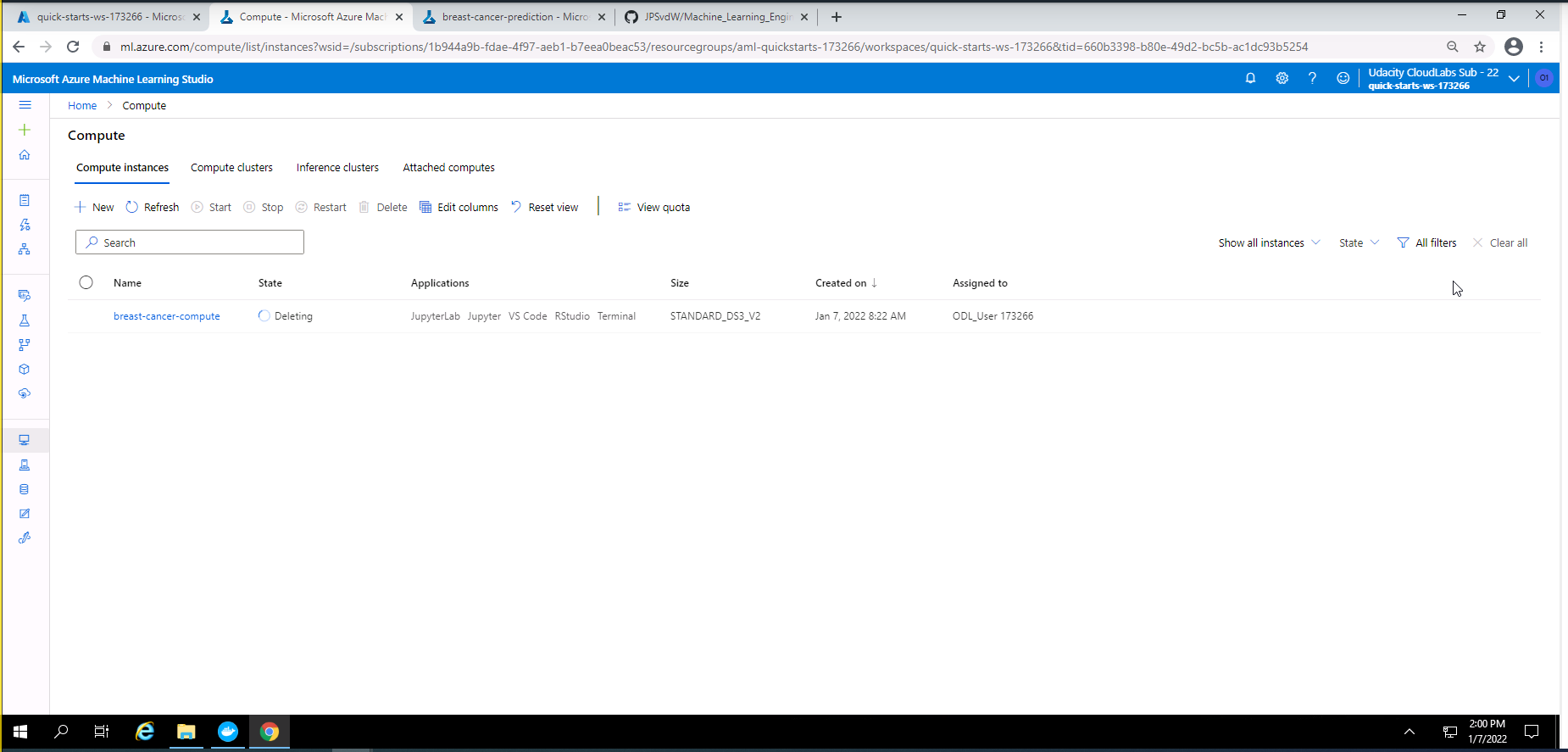Switch to Compute instances tab
Viewport: 1568px width, 752px height.
[122, 168]
